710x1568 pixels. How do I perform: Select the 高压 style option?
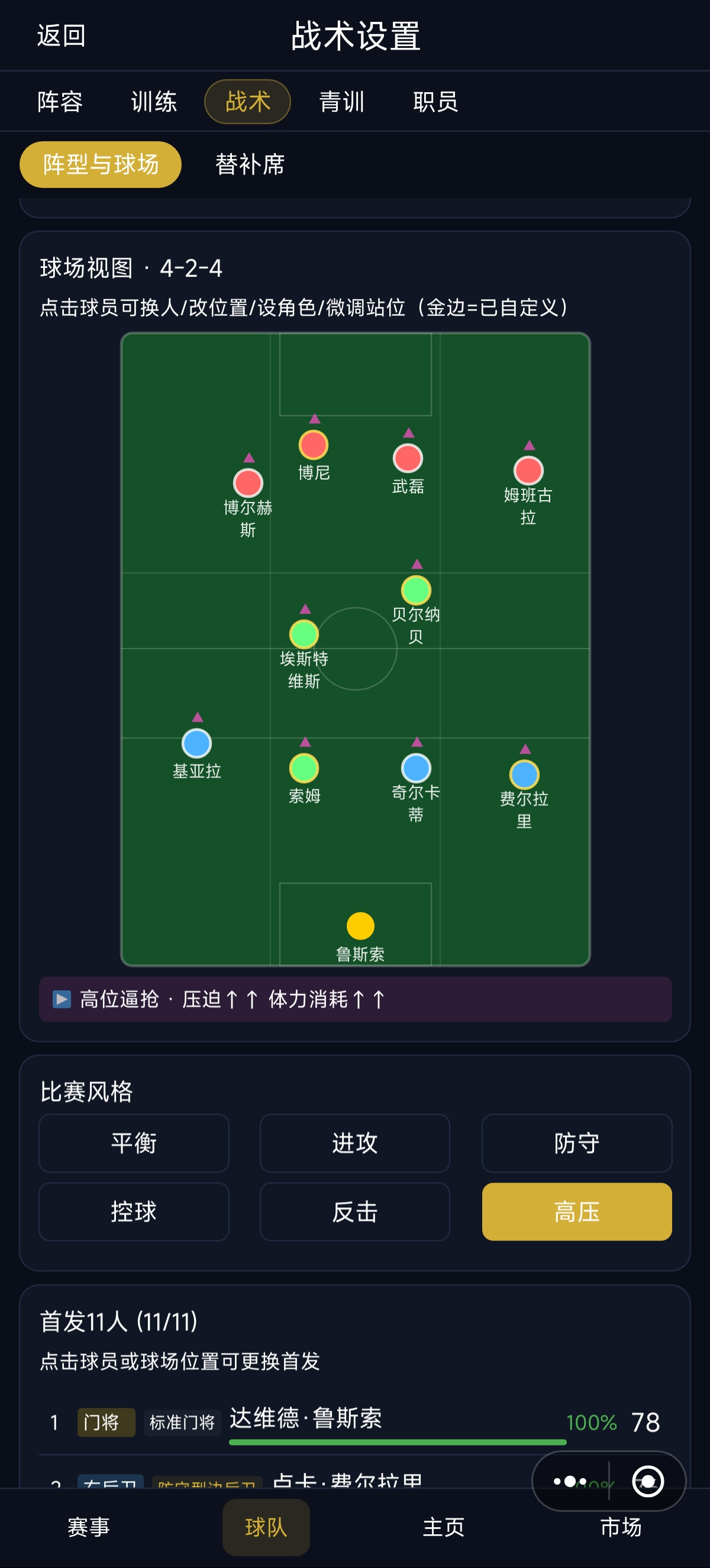point(577,1212)
